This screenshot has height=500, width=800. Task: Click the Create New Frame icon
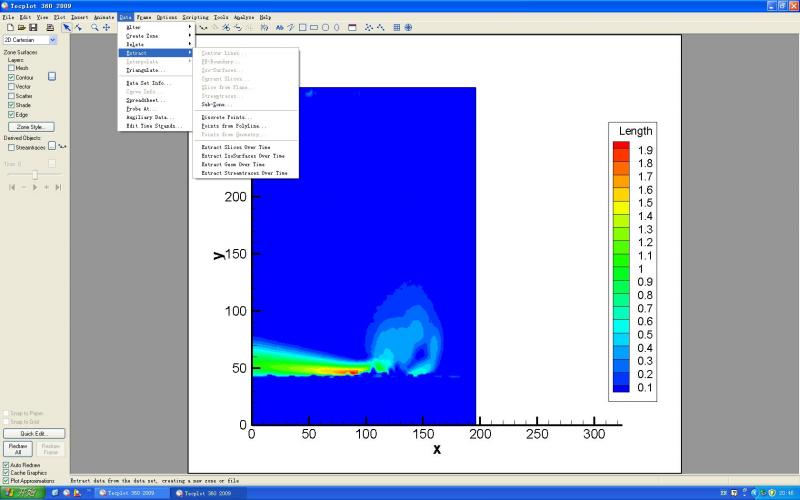coord(352,28)
